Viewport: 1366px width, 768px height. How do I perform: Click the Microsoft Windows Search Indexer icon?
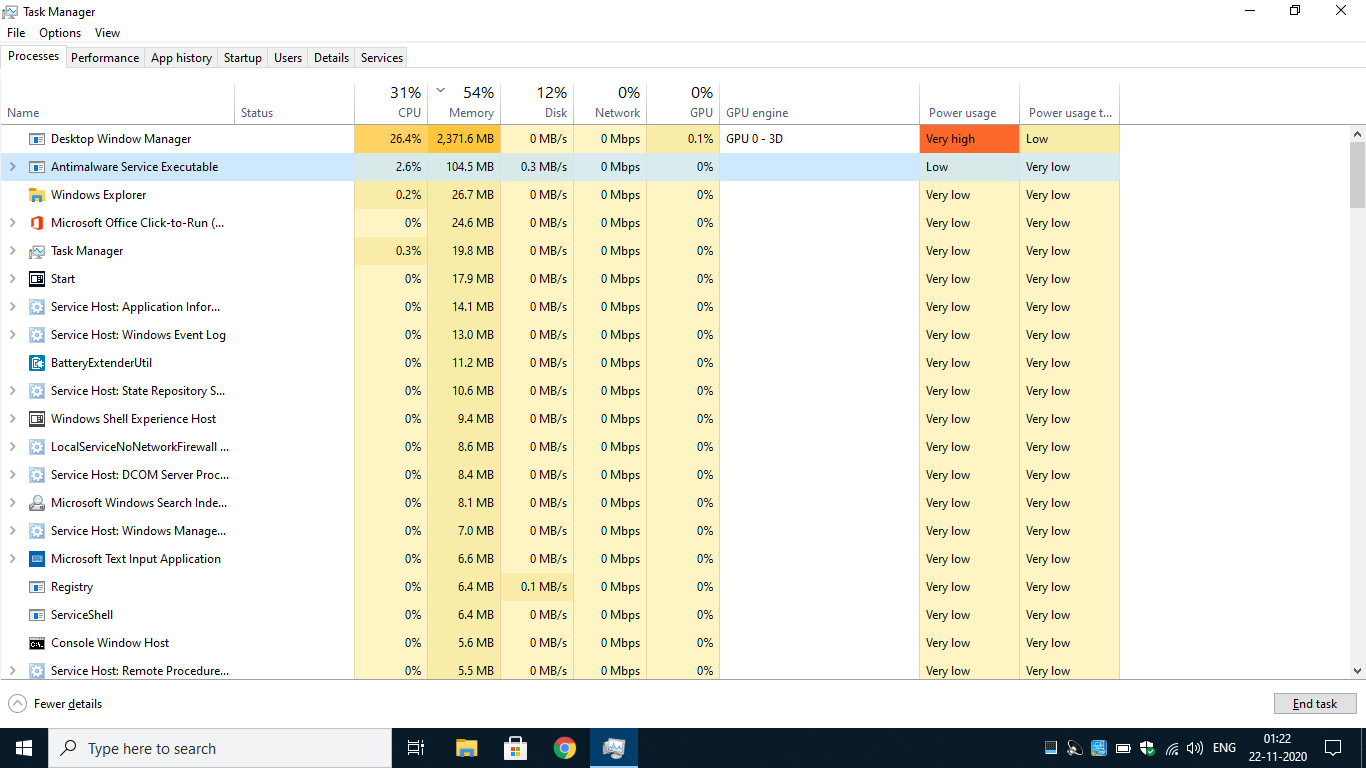tap(37, 503)
